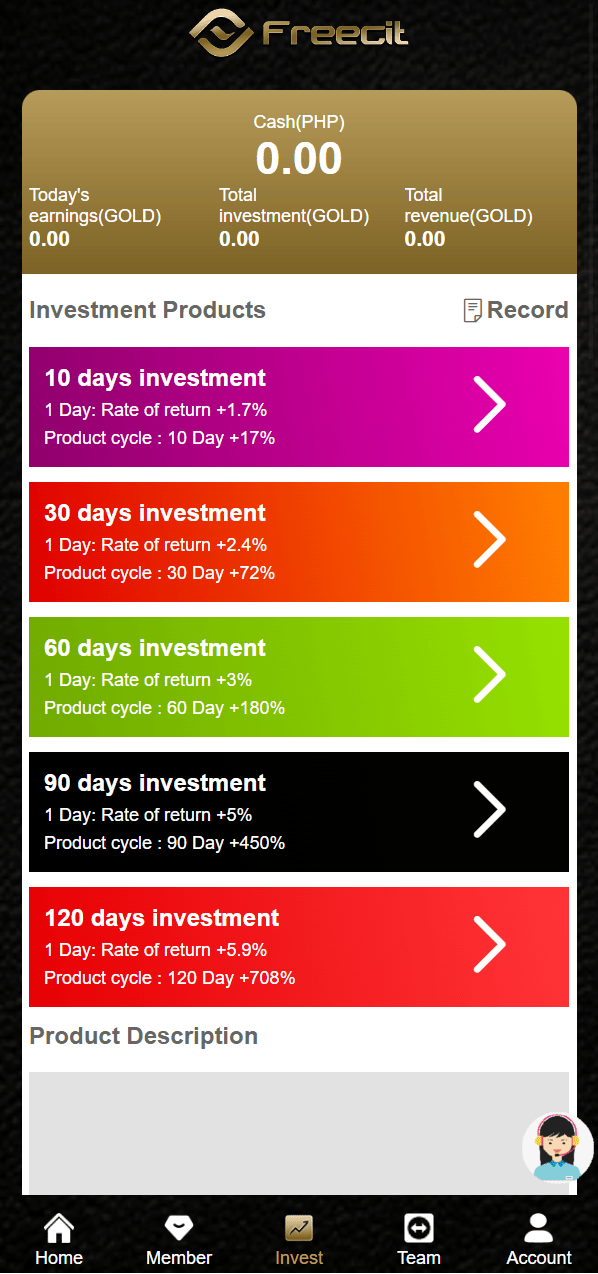The height and width of the screenshot is (1274, 598).
Task: Expand 10 days investment chevron arrow
Action: coord(489,405)
